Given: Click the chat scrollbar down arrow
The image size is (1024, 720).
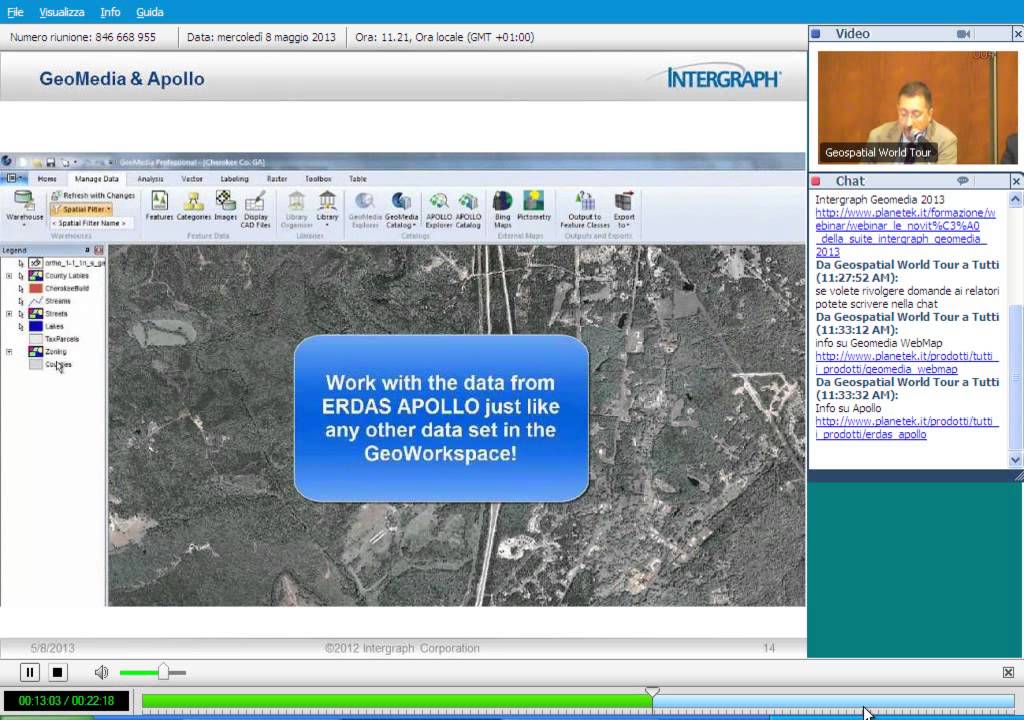Looking at the screenshot, I should 1015,460.
